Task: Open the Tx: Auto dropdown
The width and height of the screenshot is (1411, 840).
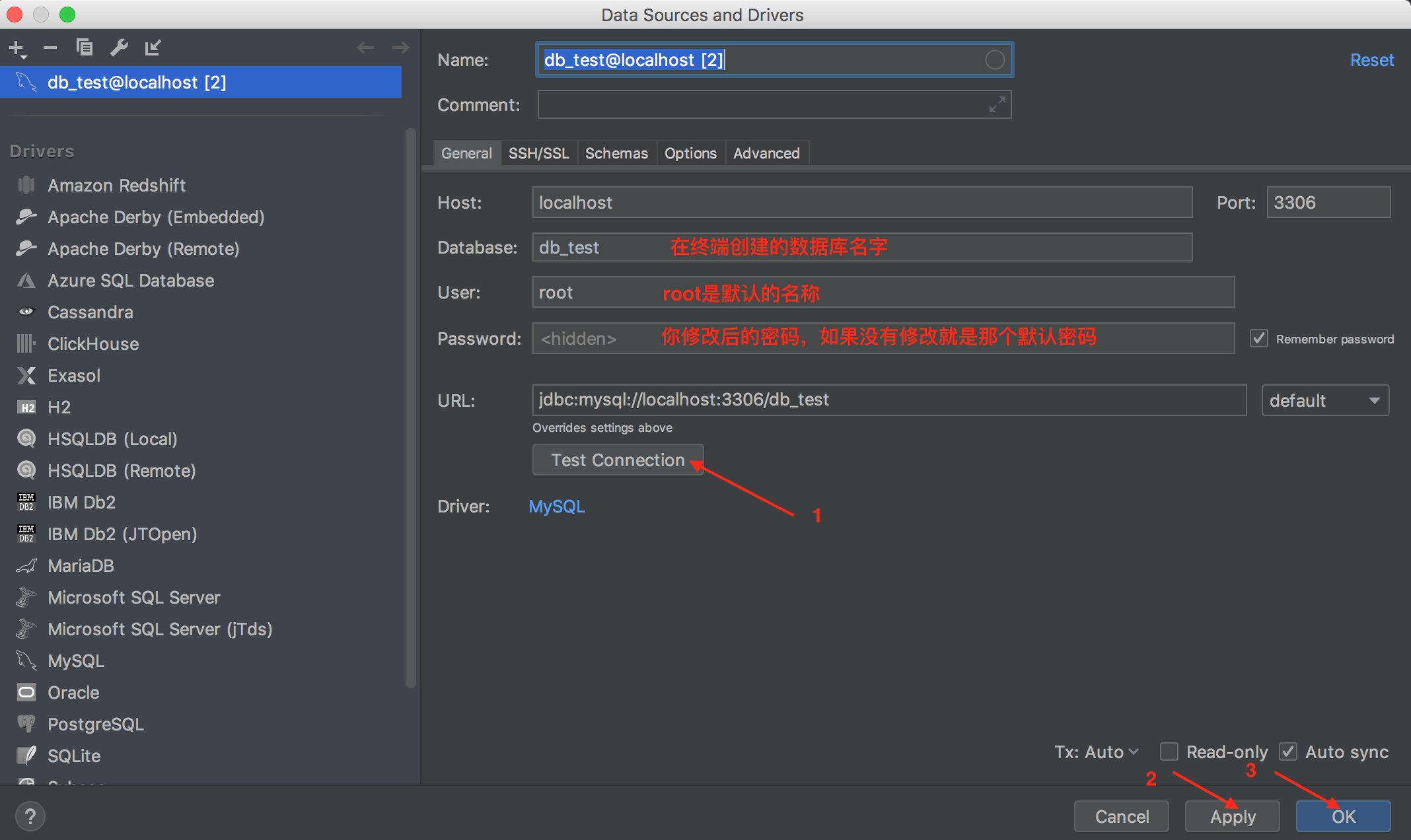Action: 1095,752
